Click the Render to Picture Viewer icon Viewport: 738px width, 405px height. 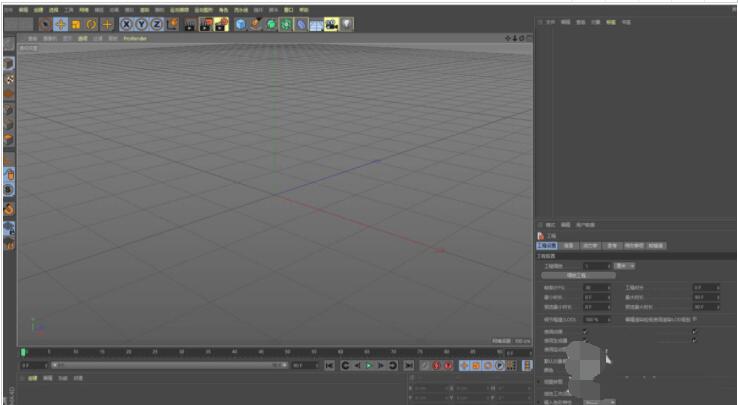click(205, 23)
